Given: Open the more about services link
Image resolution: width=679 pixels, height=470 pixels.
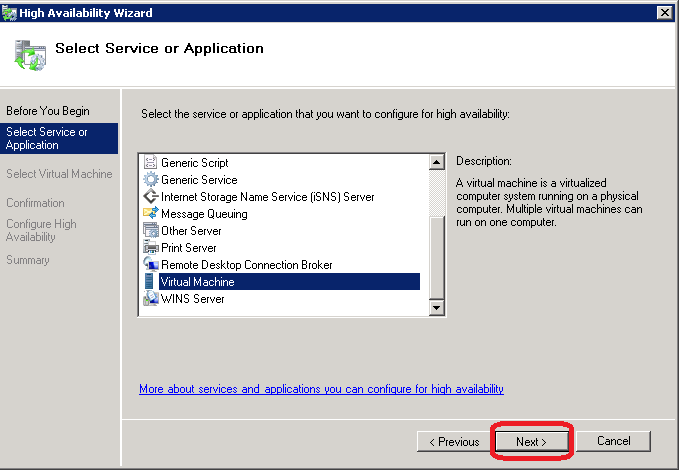Looking at the screenshot, I should (321, 389).
